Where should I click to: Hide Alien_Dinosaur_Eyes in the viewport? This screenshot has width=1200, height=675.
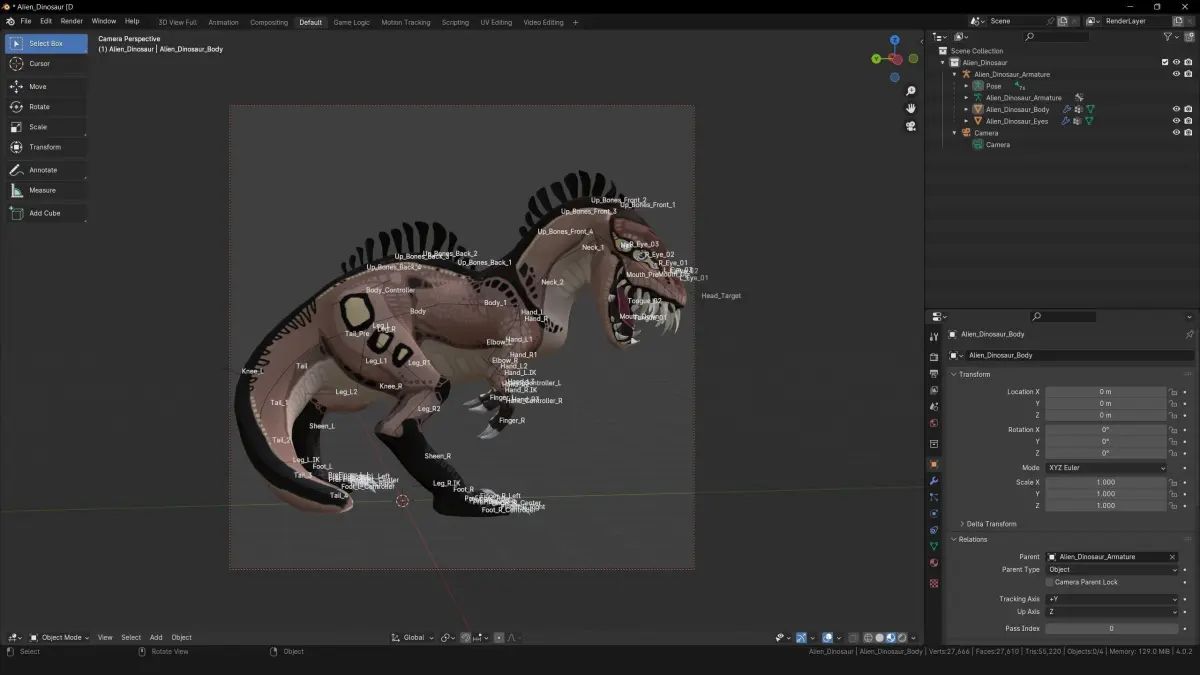(x=1176, y=121)
